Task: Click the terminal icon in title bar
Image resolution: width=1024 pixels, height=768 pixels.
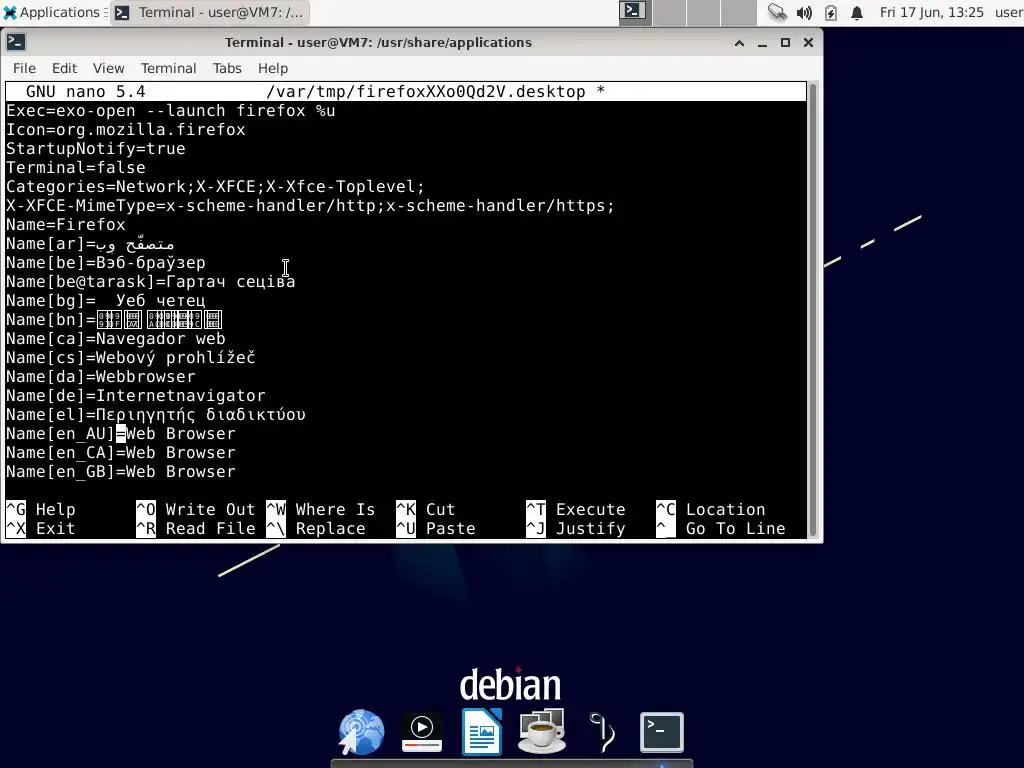Action: [16, 42]
